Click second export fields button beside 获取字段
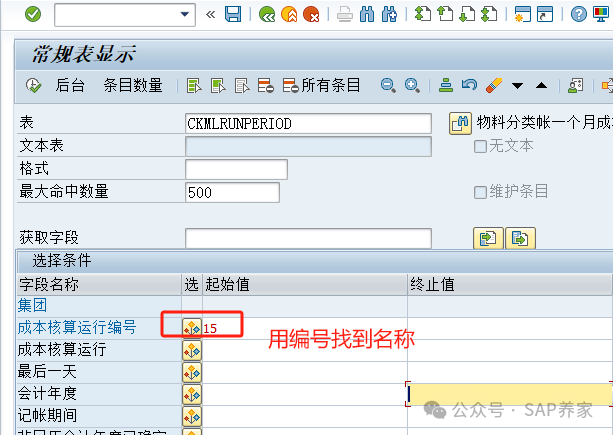 click(520, 238)
